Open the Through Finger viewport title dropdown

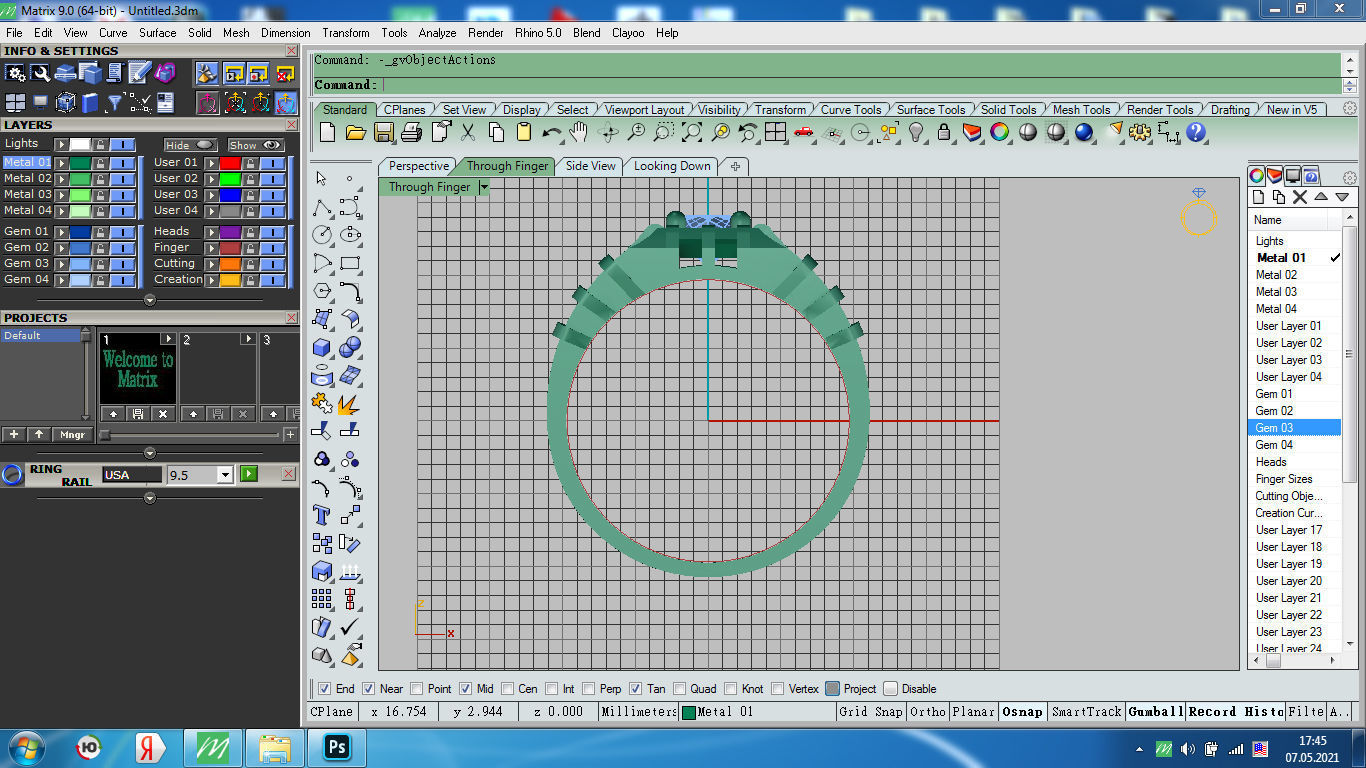point(484,187)
